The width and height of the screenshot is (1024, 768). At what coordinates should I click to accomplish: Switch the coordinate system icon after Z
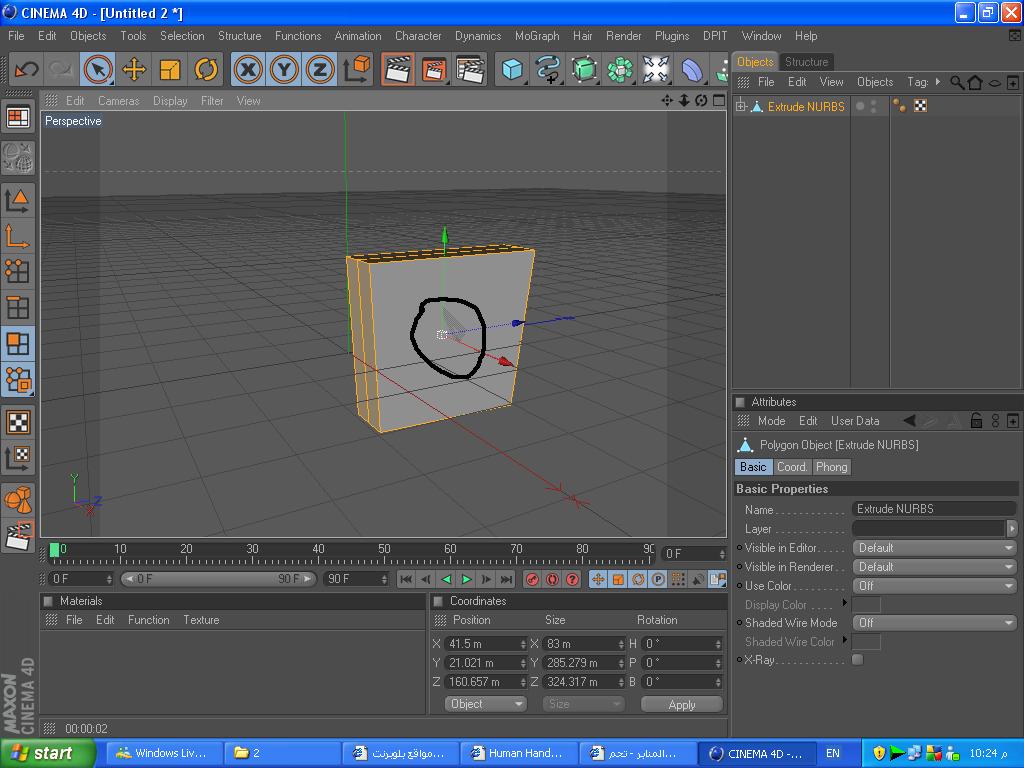click(x=357, y=69)
